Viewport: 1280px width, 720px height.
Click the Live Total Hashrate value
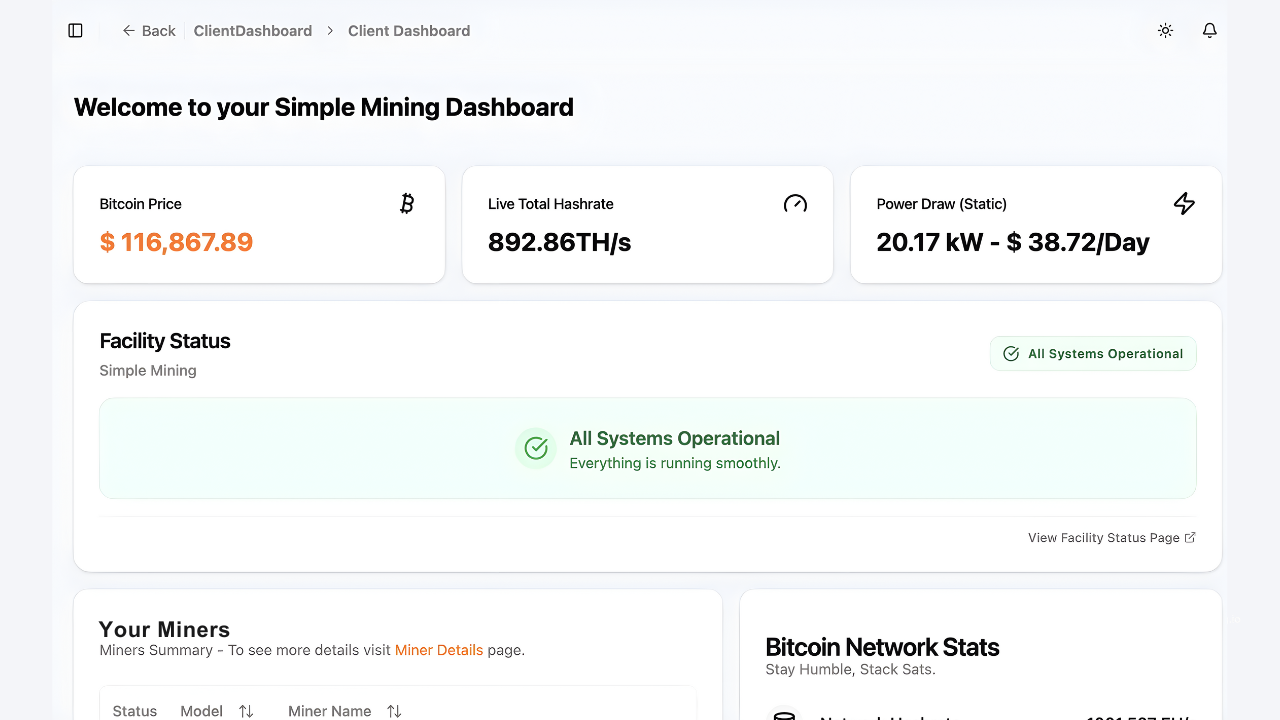click(x=559, y=241)
